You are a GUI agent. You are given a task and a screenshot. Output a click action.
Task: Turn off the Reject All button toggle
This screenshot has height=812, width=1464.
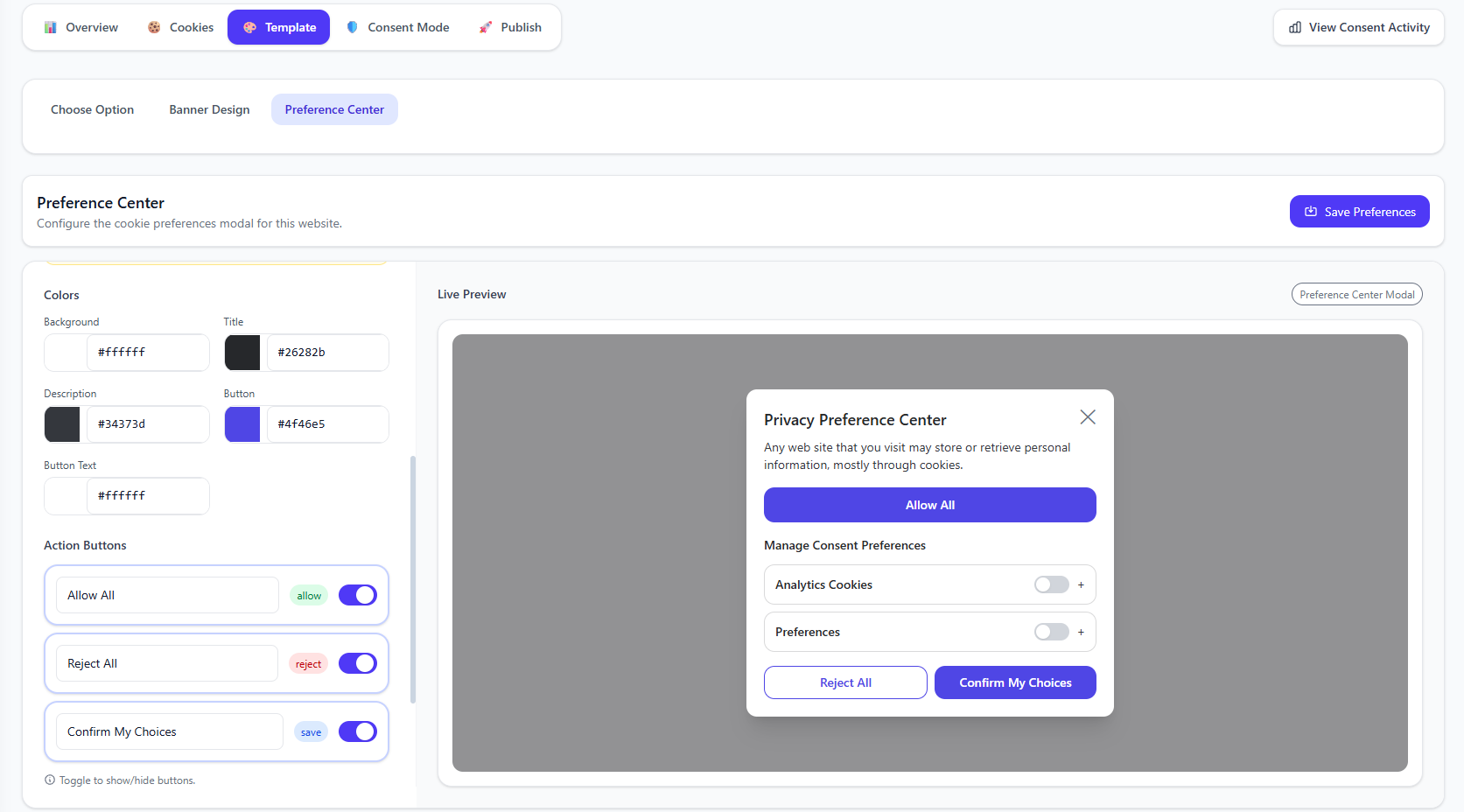[357, 663]
